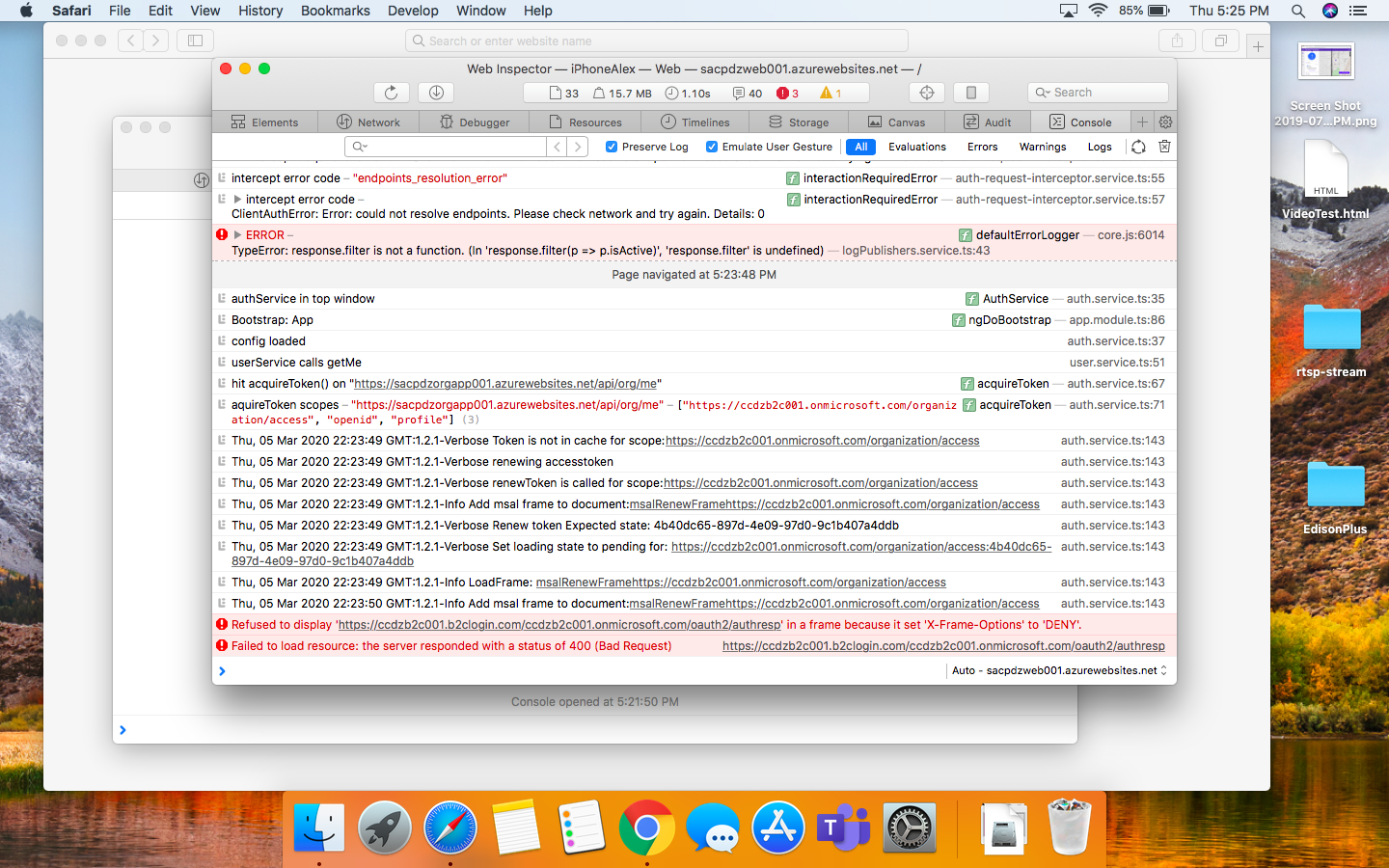The width and height of the screenshot is (1389, 868).
Task: Click the import recording download arrow
Action: pyautogui.click(x=435, y=93)
